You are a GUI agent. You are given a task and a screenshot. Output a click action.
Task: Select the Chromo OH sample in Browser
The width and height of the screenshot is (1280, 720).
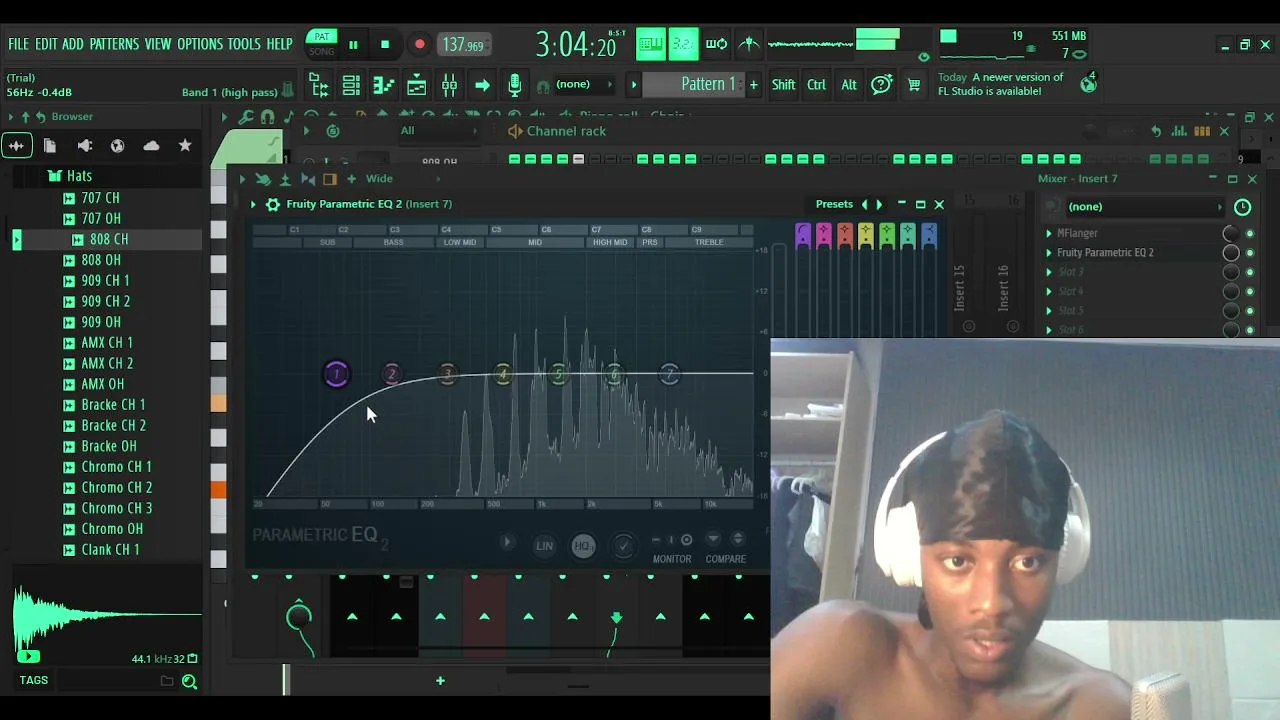point(112,529)
